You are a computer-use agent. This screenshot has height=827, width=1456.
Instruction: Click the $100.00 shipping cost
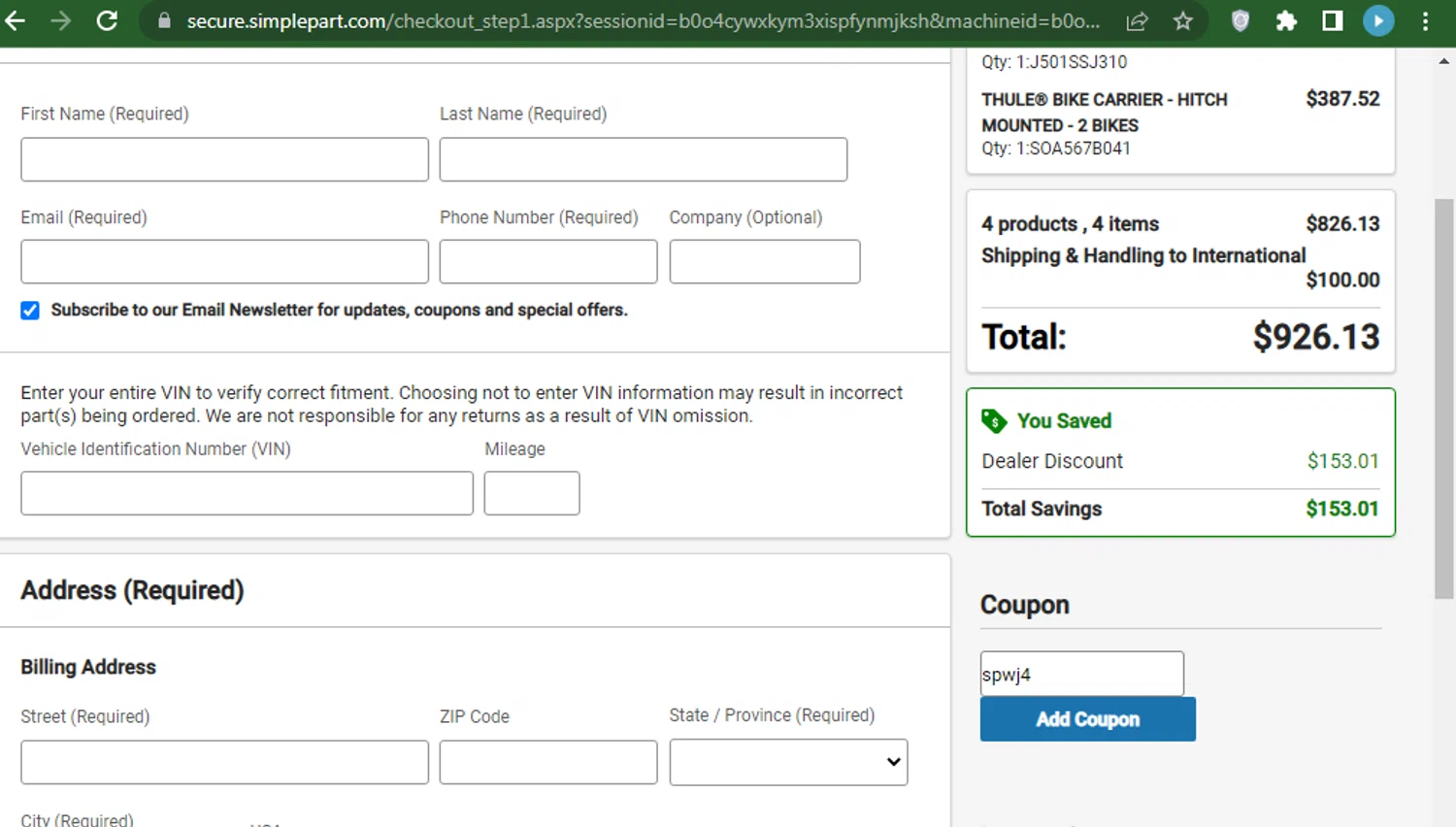pyautogui.click(x=1342, y=280)
